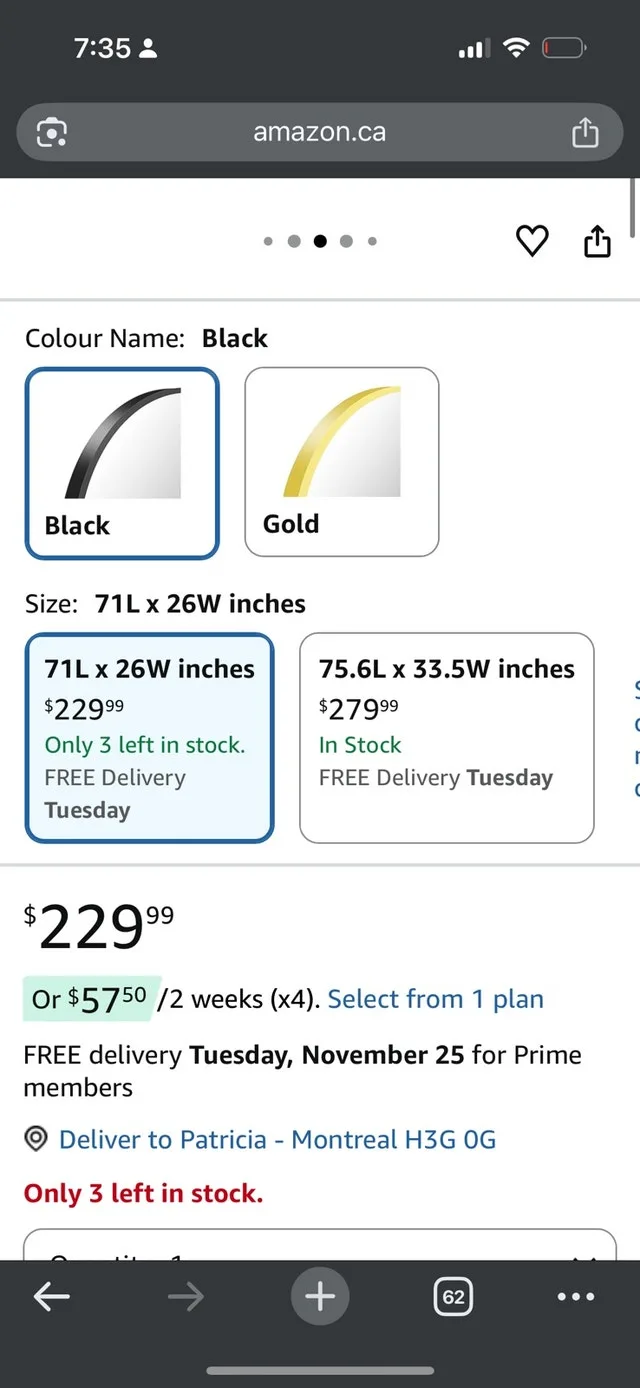Keep the Black colour selected

[x=121, y=462]
